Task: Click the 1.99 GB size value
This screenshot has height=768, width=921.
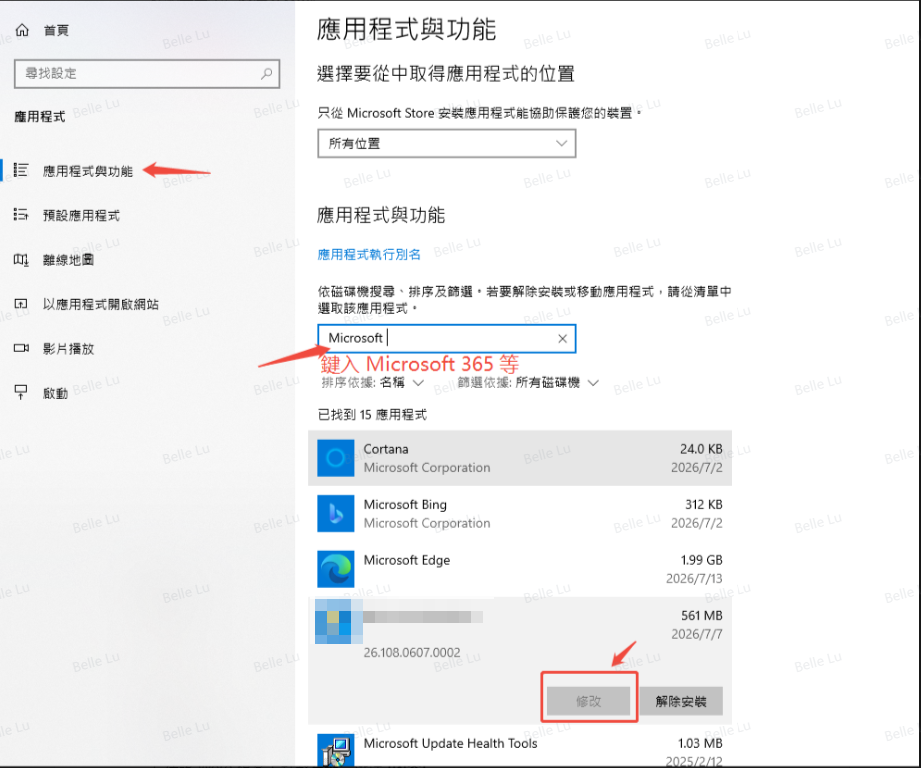Action: 701,560
